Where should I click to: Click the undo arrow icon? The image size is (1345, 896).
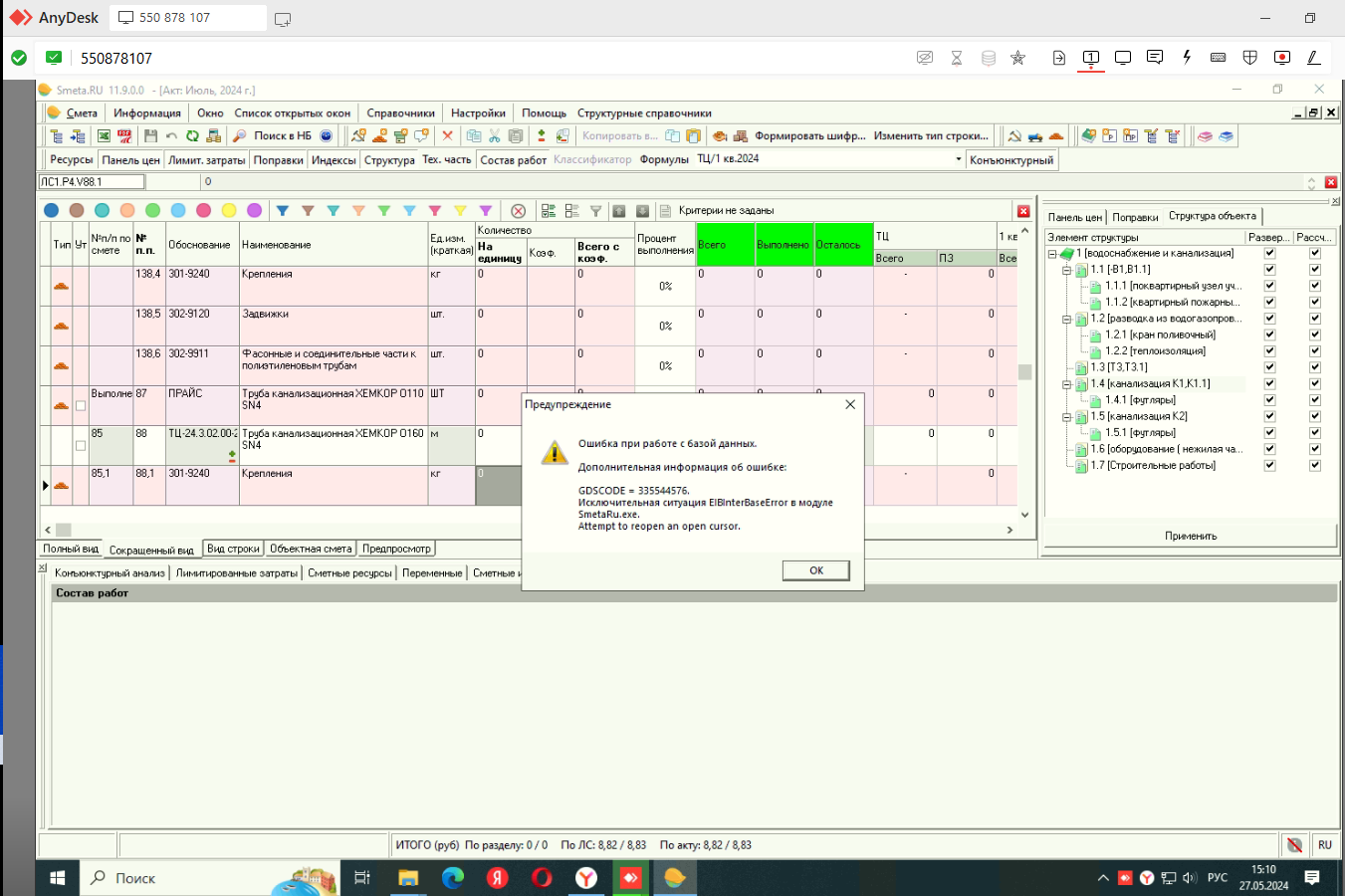[x=171, y=136]
